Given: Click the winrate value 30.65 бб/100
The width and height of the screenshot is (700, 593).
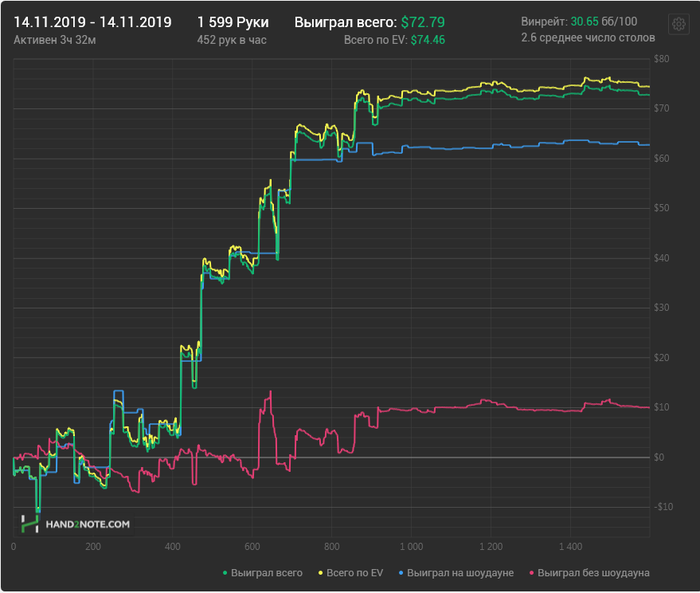Looking at the screenshot, I should point(604,21).
